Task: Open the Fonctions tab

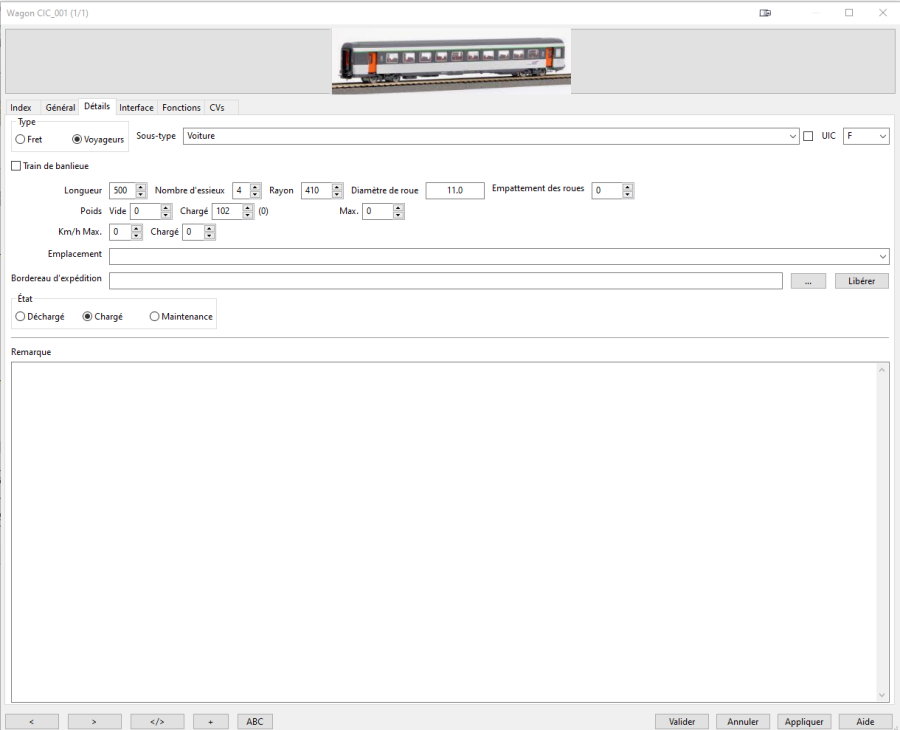Action: [181, 107]
